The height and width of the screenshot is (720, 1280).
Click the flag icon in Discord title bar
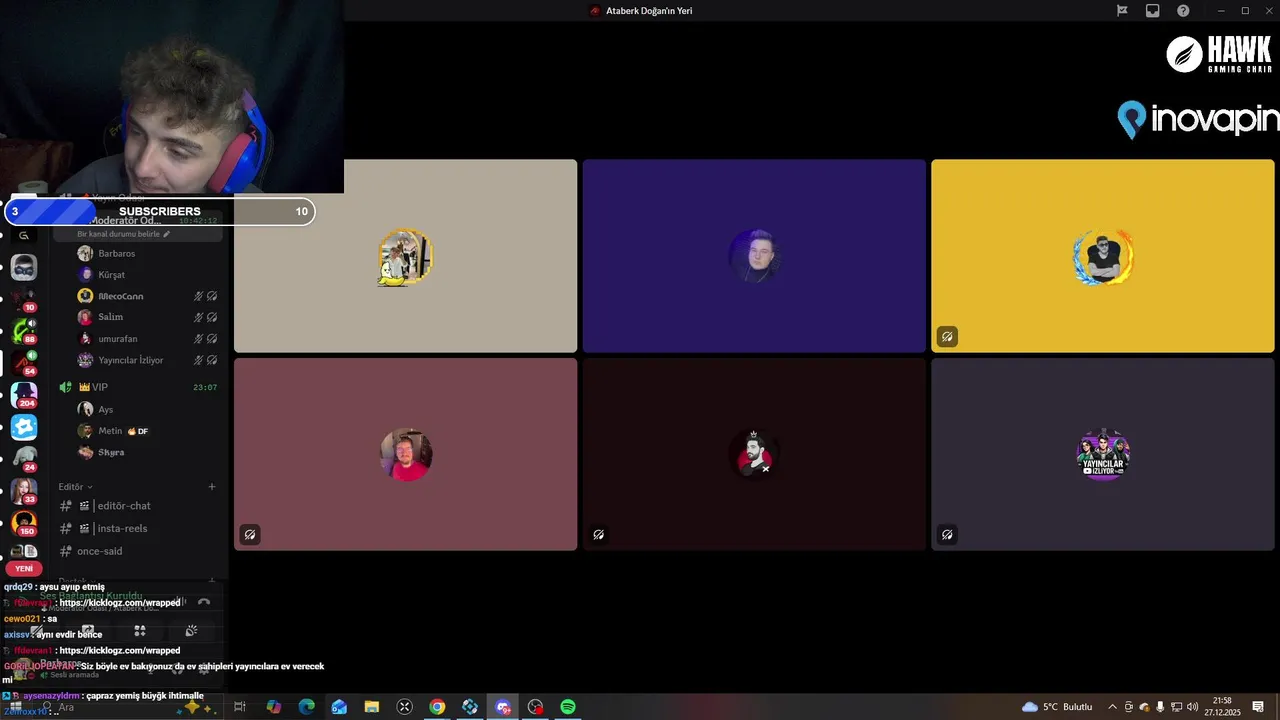1122,11
